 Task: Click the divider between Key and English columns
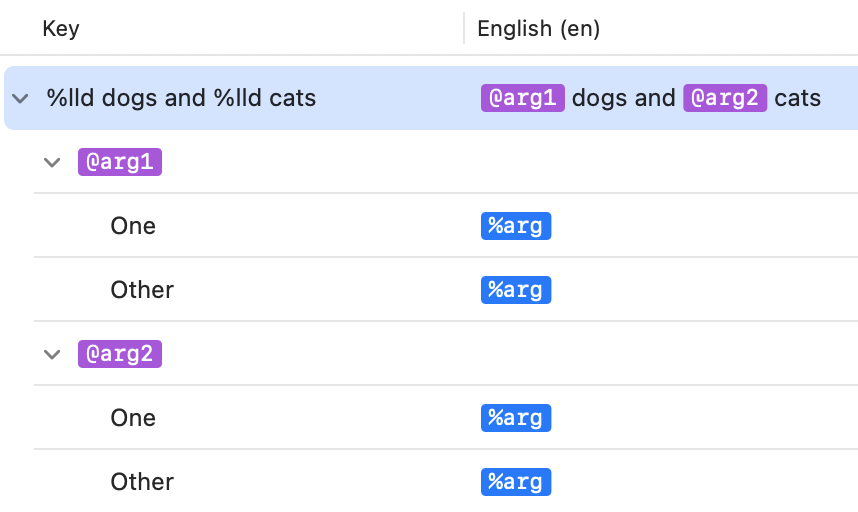click(x=464, y=29)
